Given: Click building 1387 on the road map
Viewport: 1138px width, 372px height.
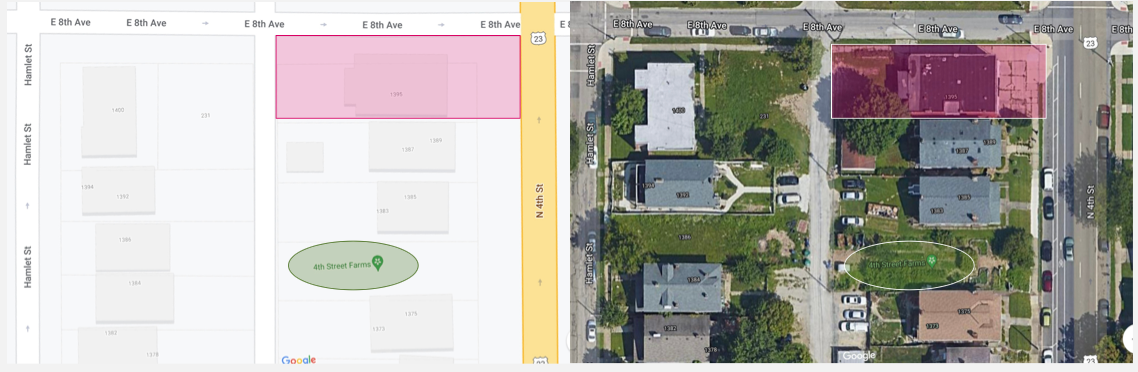Looking at the screenshot, I should click(x=412, y=146).
